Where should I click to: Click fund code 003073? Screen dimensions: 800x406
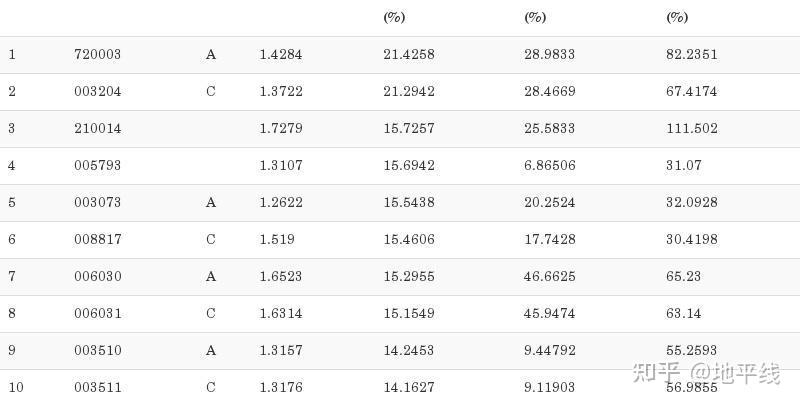tap(97, 202)
